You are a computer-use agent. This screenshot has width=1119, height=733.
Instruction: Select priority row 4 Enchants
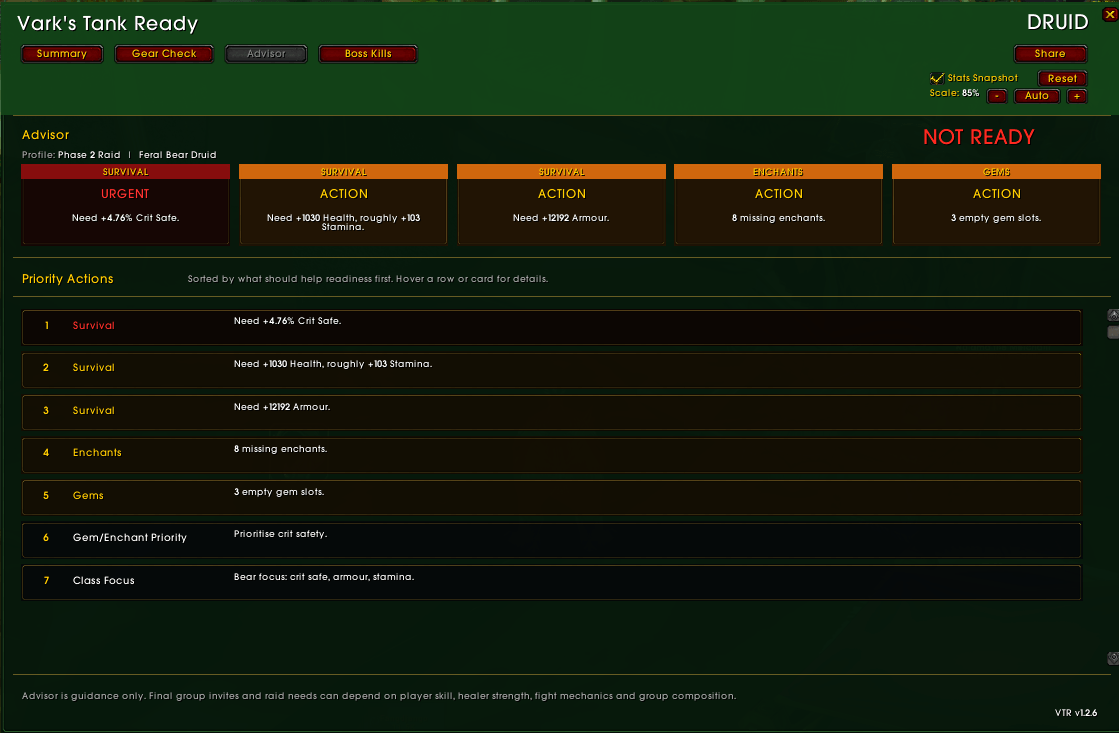552,455
